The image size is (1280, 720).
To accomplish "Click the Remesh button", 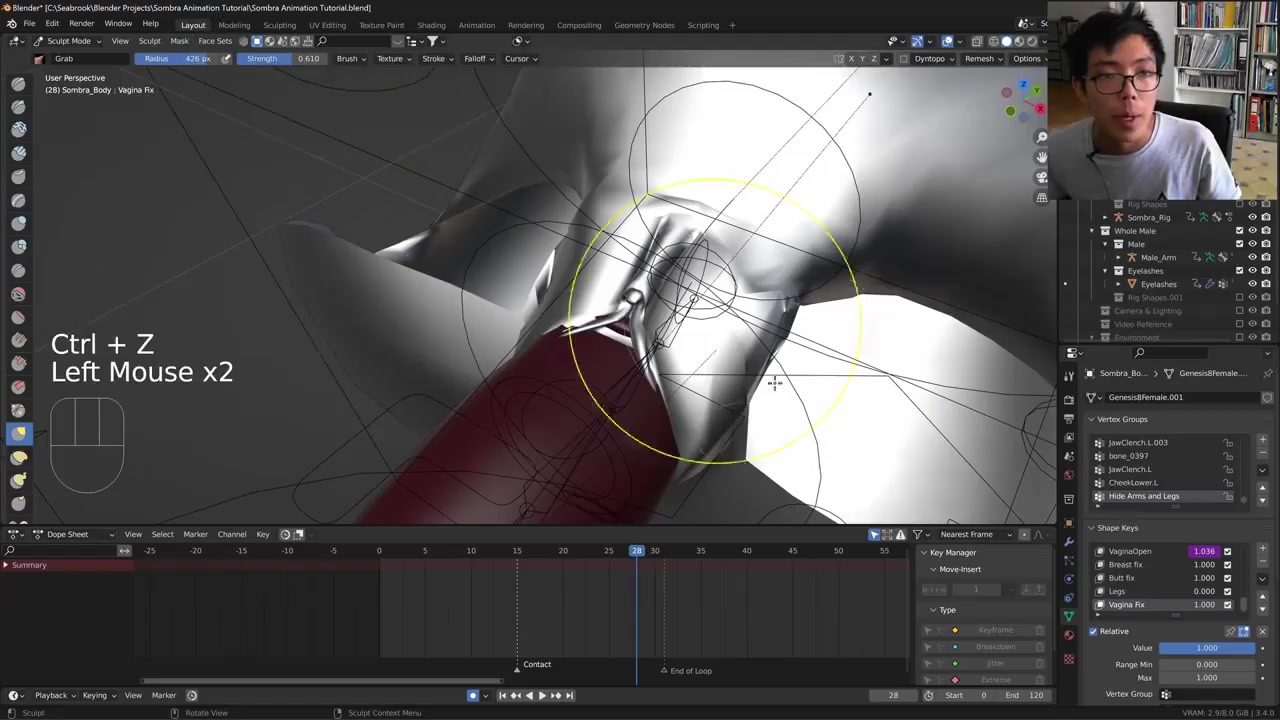I will click(x=982, y=59).
